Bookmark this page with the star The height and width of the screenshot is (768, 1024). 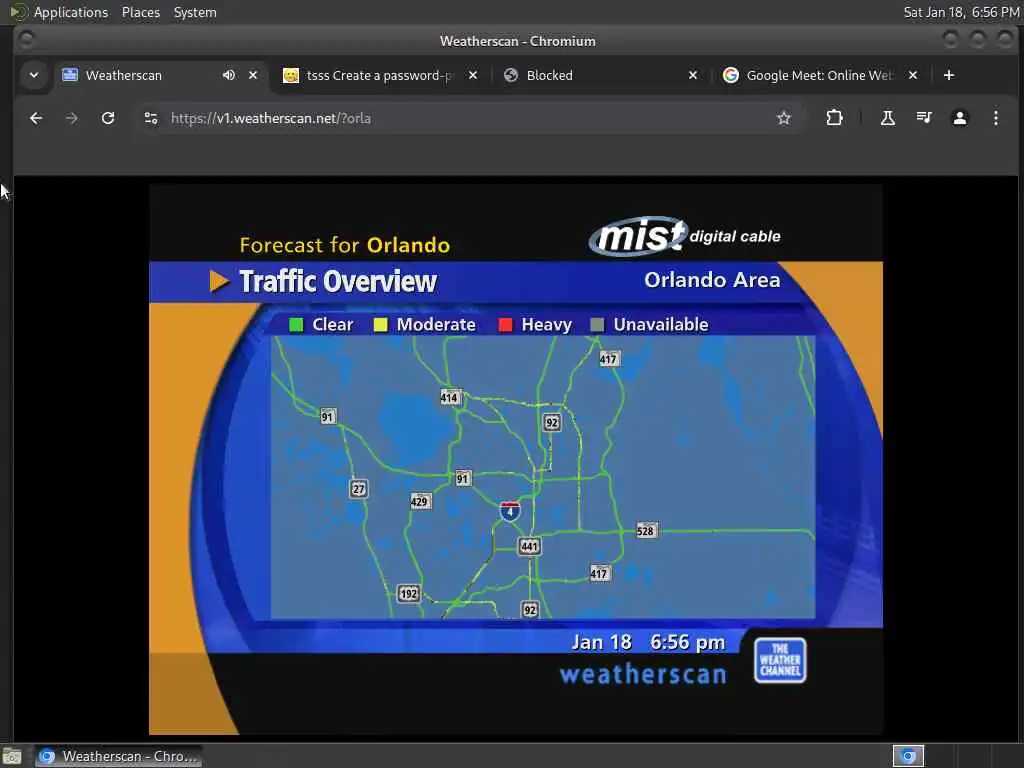coord(784,118)
